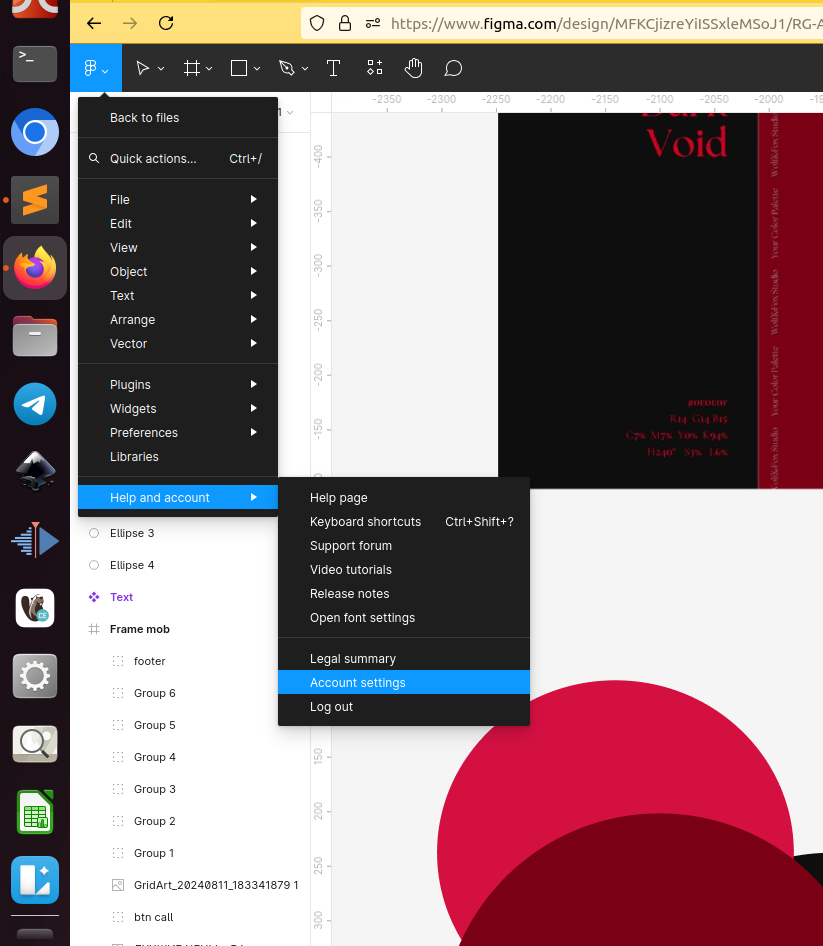Expand shape tools chevron
This screenshot has height=946, width=823.
tap(257, 69)
